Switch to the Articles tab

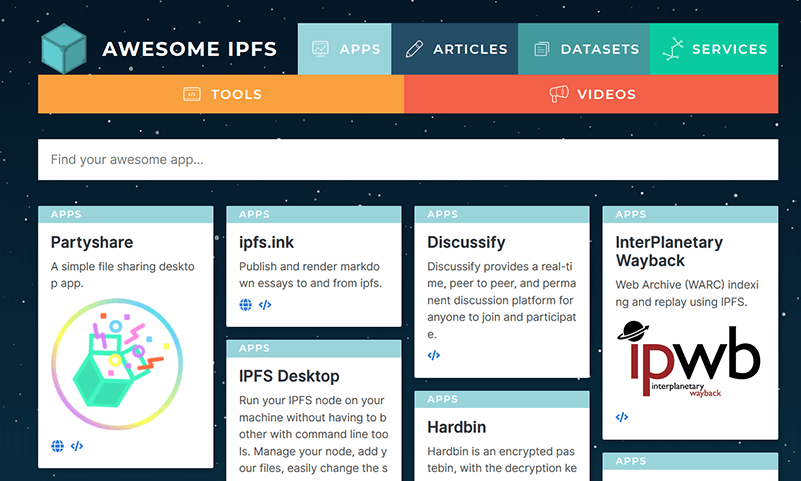click(x=455, y=49)
